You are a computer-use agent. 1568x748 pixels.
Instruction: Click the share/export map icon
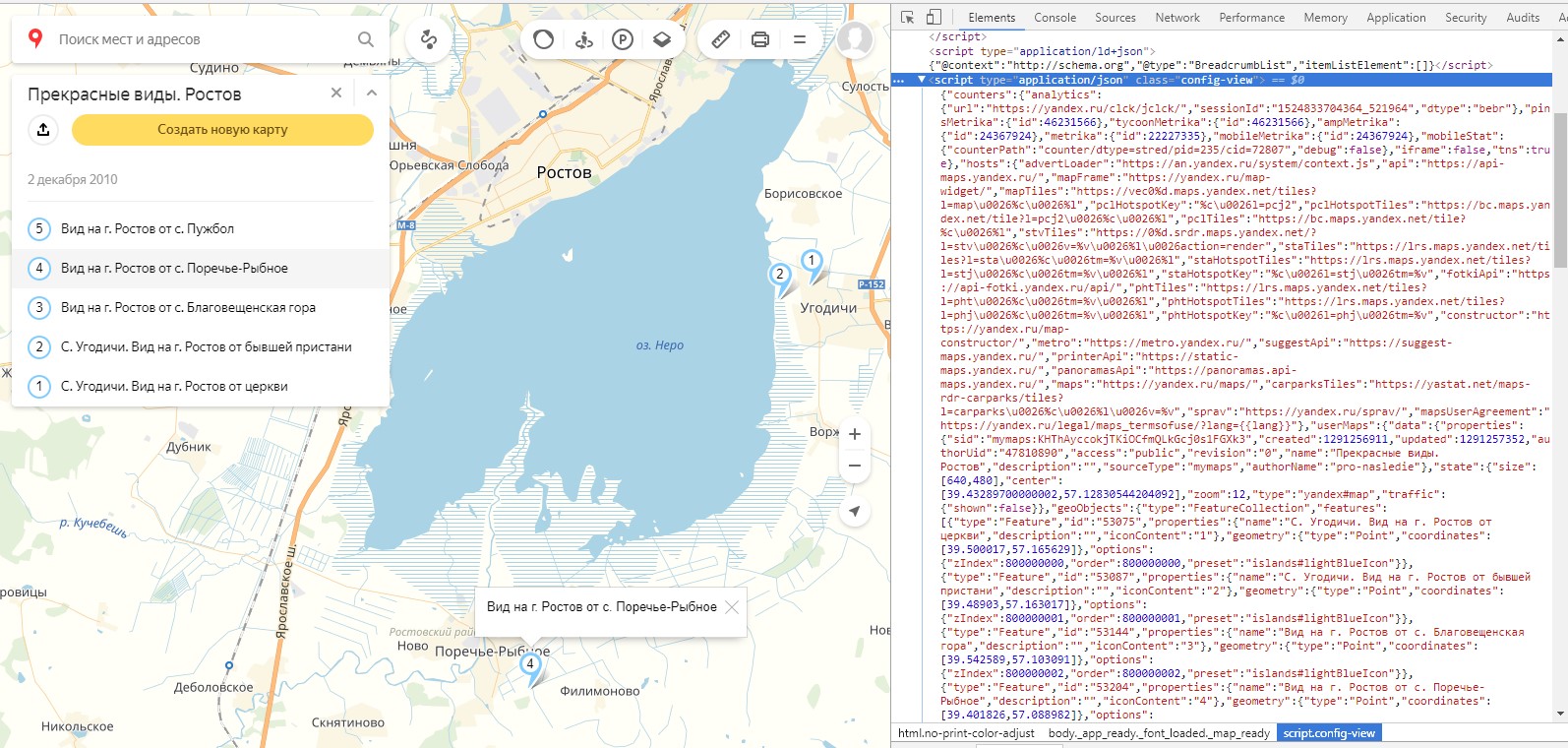[43, 129]
